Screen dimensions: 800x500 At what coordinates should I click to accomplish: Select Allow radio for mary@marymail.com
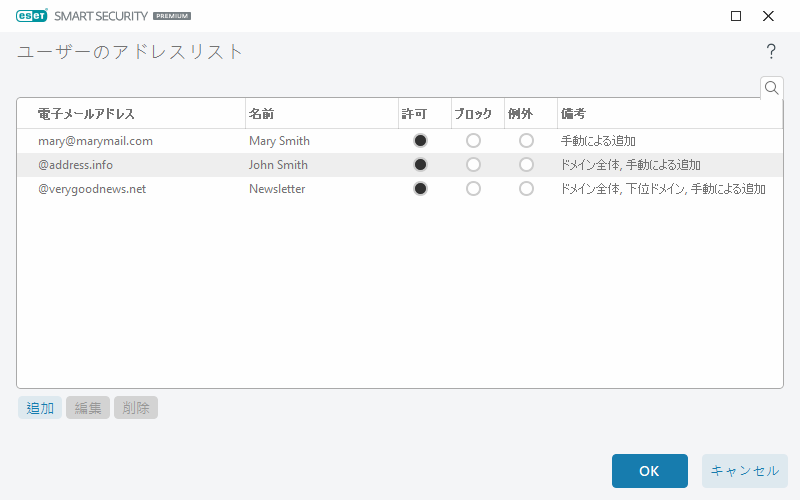(x=420, y=141)
